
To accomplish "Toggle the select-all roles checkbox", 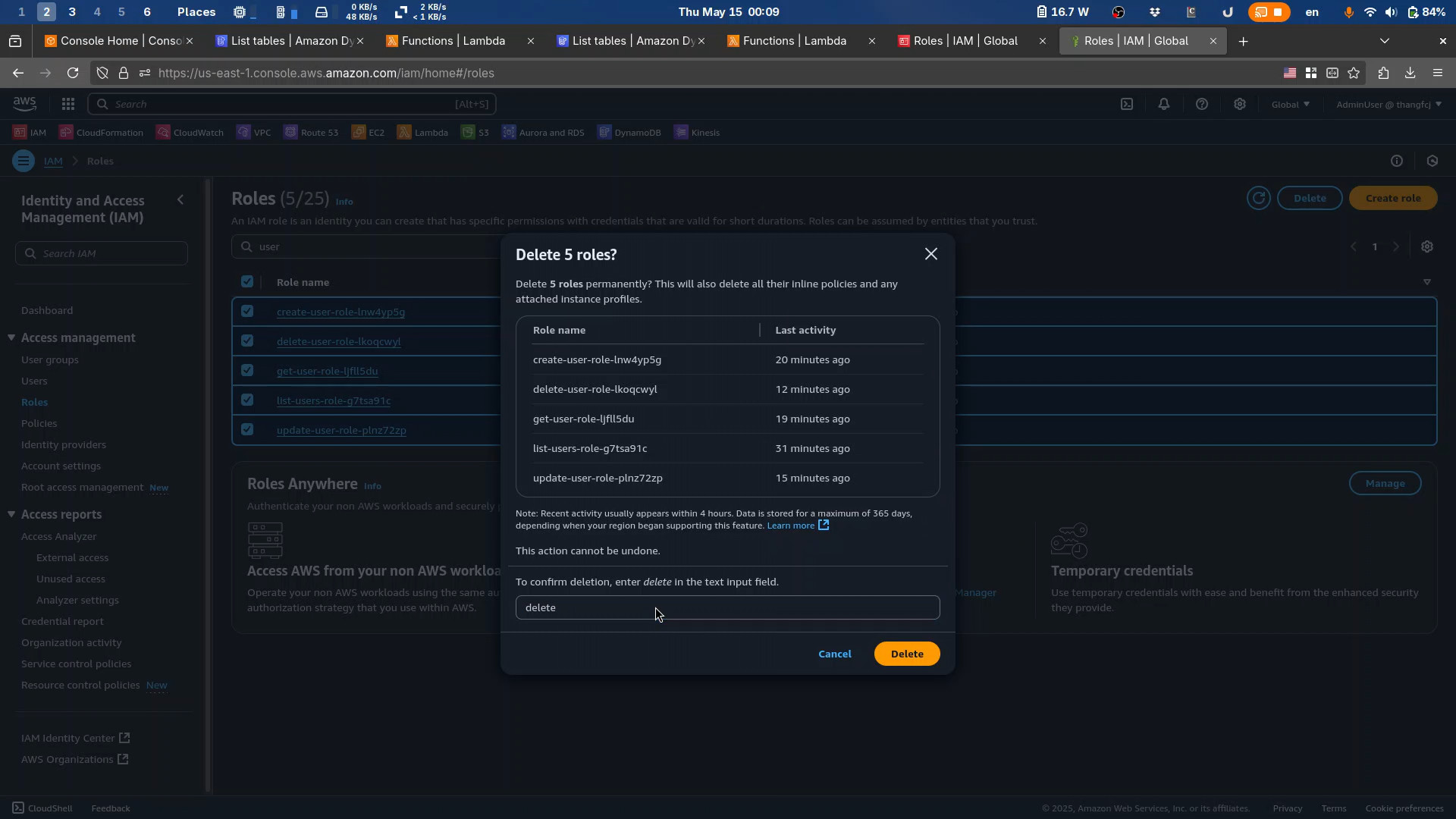I will tap(247, 282).
